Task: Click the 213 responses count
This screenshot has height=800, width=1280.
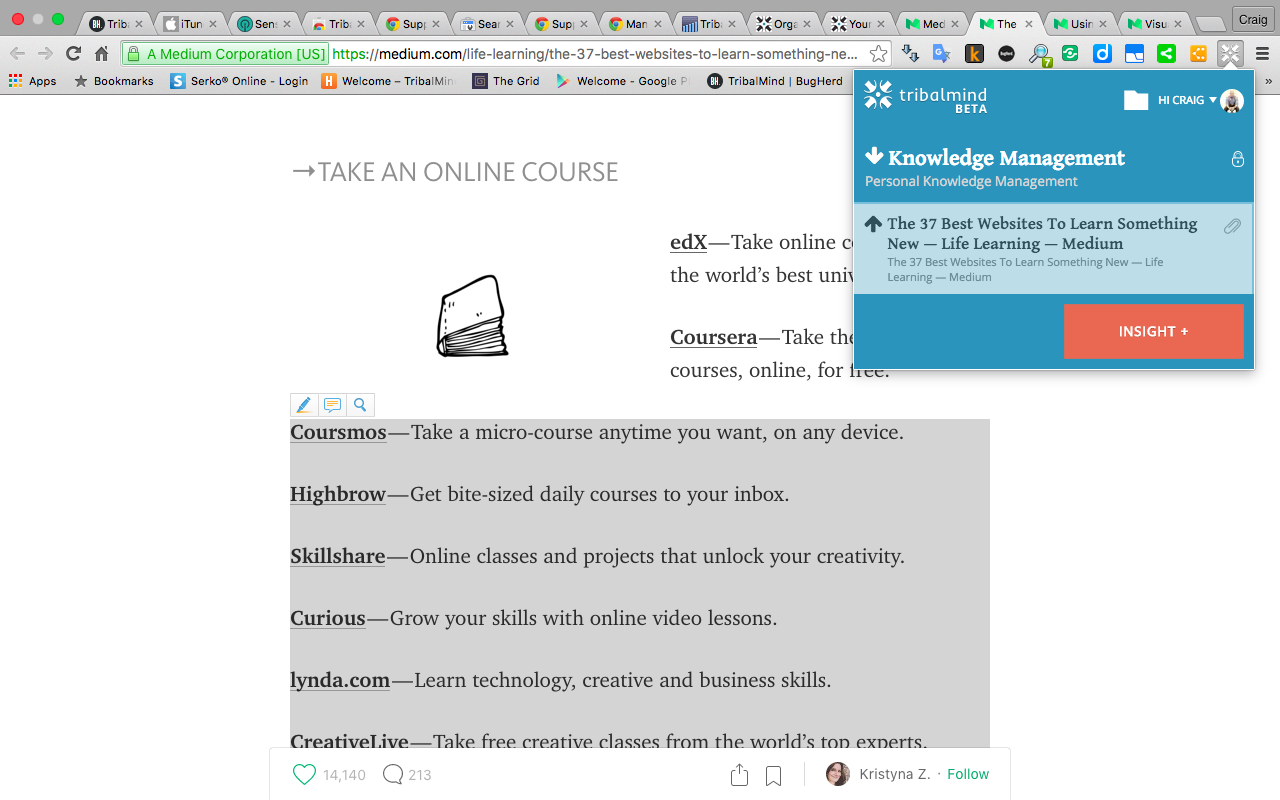Action: [420, 775]
